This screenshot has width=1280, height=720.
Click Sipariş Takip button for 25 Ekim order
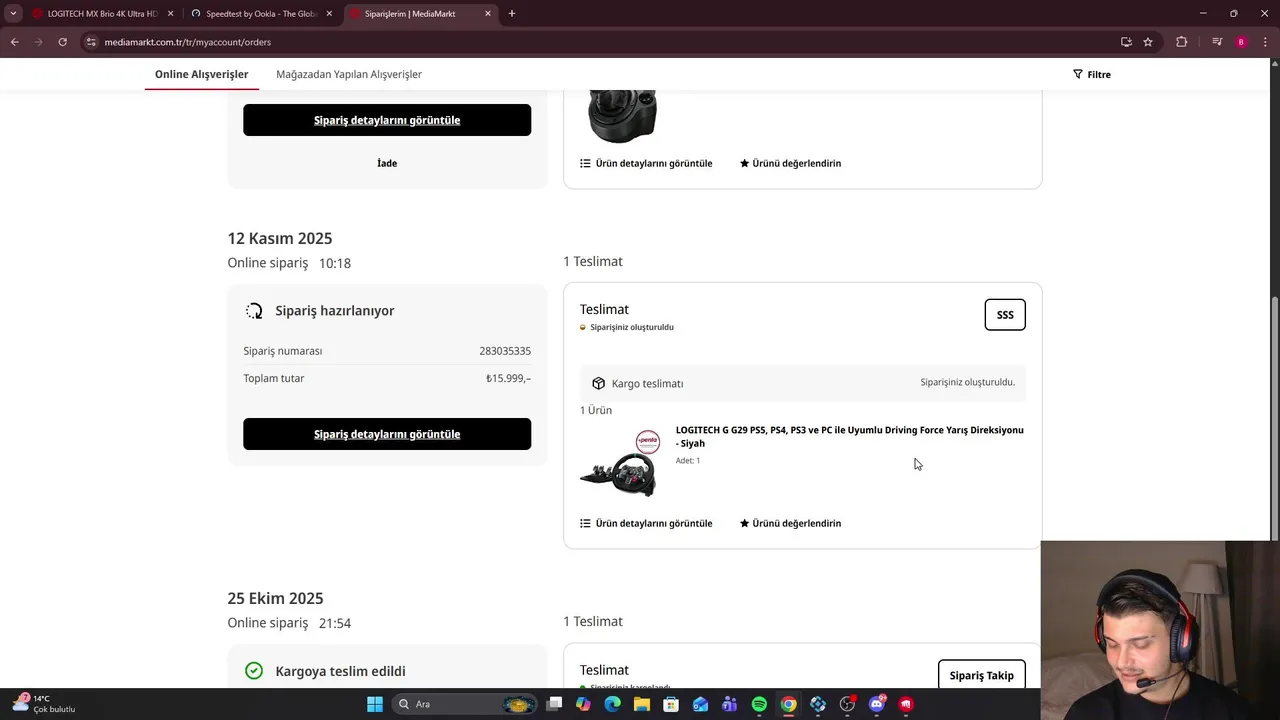pyautogui.click(x=982, y=675)
